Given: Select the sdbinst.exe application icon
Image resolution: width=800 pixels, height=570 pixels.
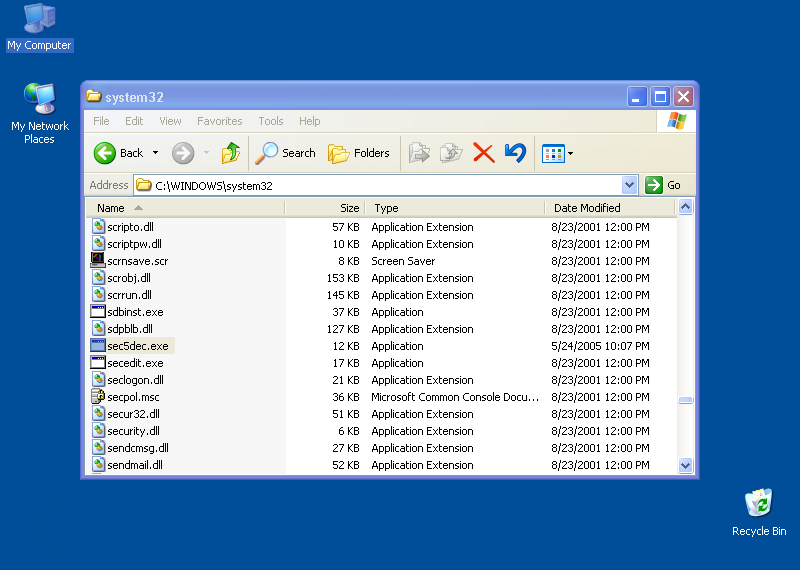Looking at the screenshot, I should click(x=97, y=311).
